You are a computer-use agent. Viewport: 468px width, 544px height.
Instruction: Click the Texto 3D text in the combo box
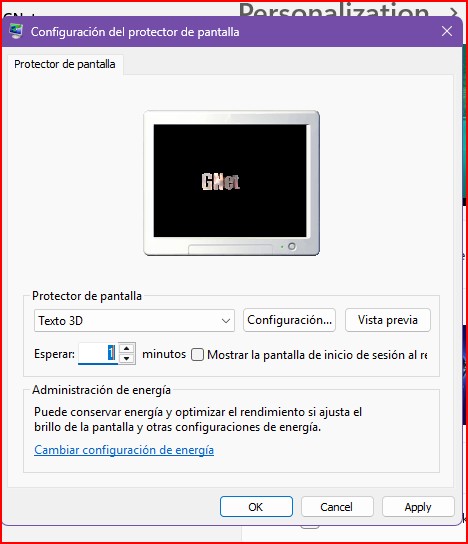tap(61, 321)
